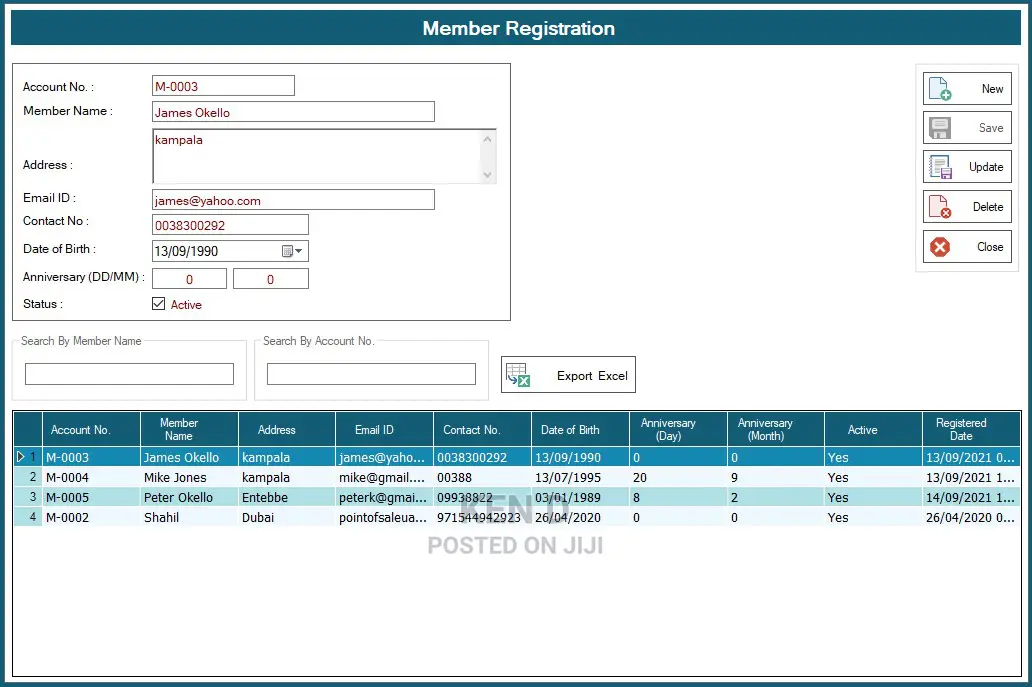Select the row 2 header cell
1032x687 pixels.
[x=28, y=477]
